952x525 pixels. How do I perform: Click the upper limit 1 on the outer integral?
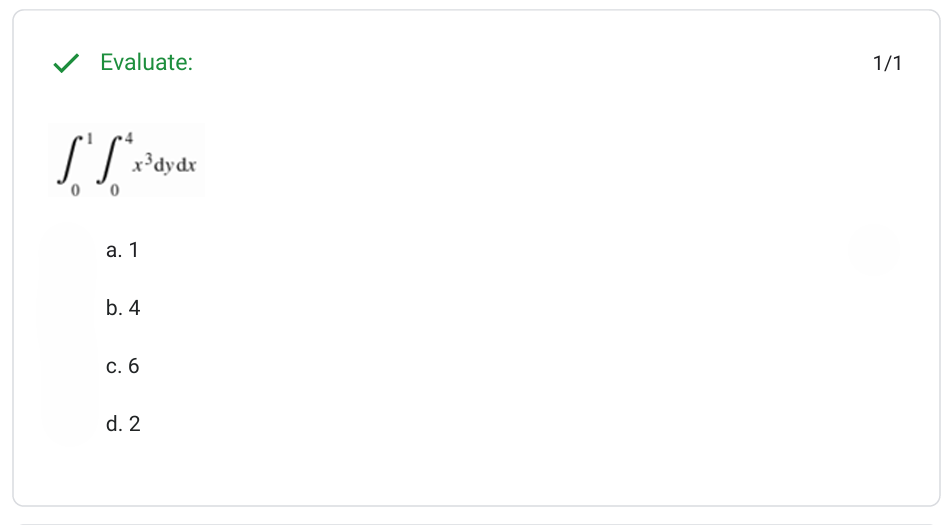click(89, 137)
